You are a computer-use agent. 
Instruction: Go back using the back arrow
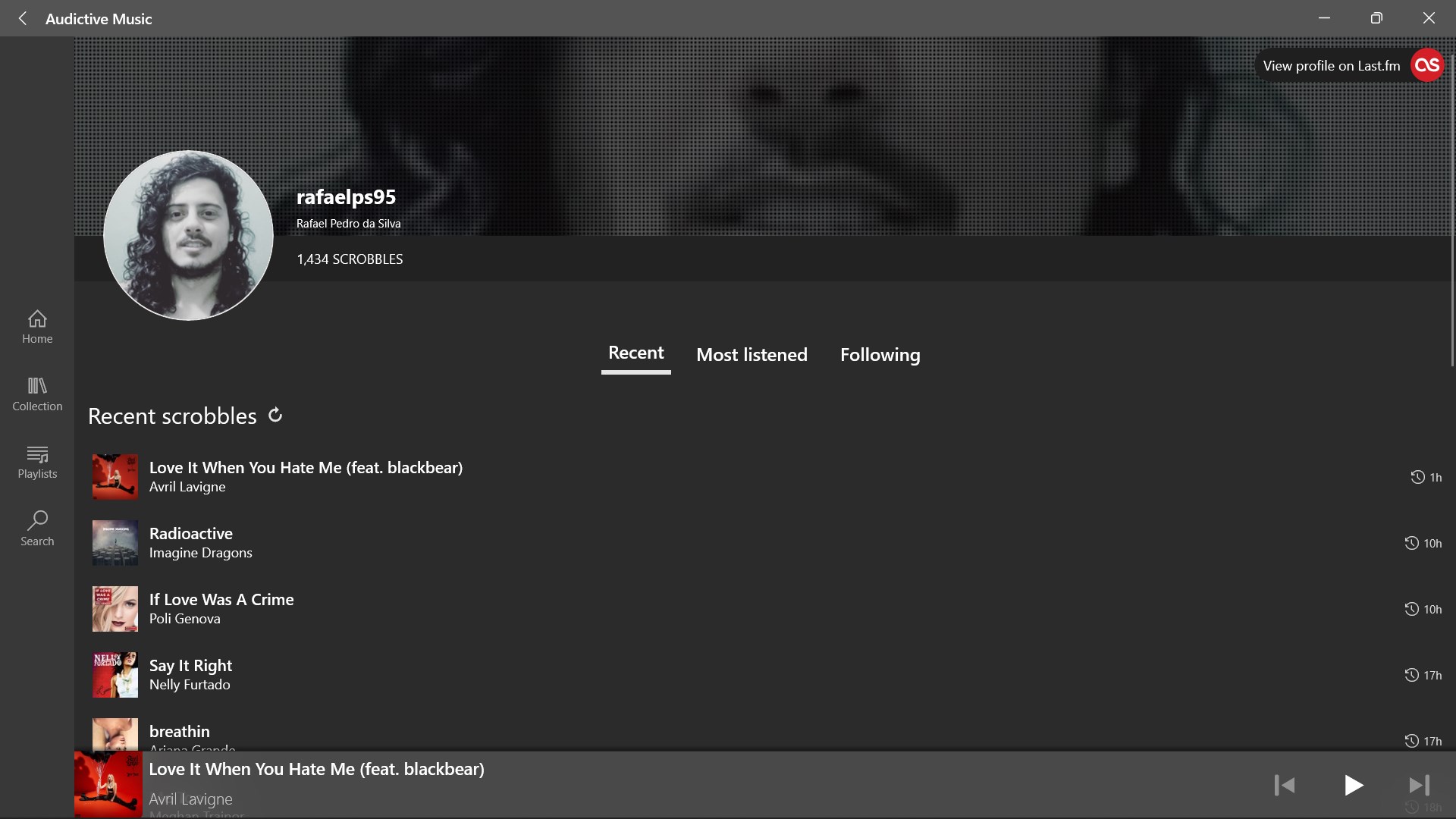pos(23,18)
